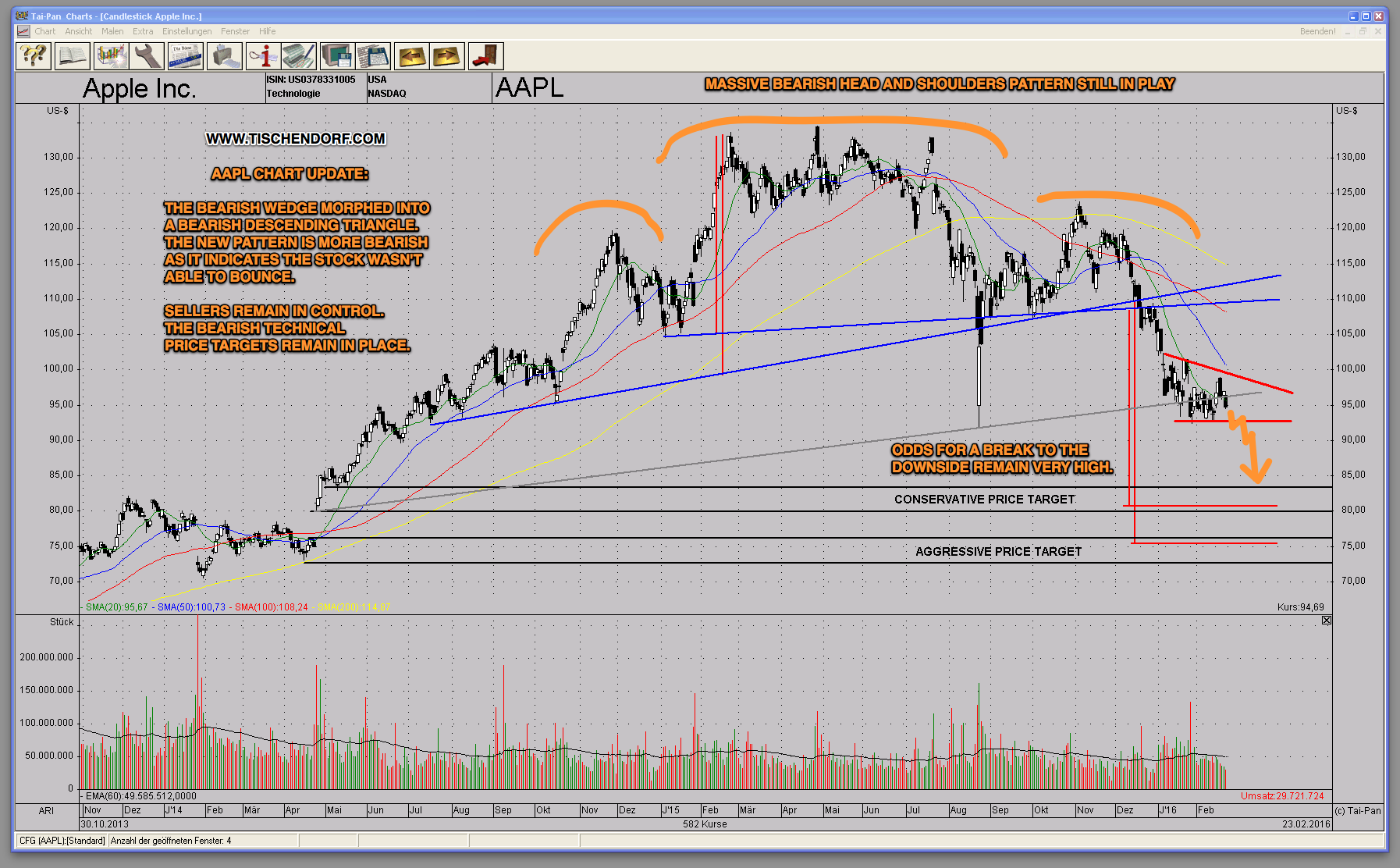Go forward with the gold right arrow
The height and width of the screenshot is (868, 1400).
click(447, 56)
